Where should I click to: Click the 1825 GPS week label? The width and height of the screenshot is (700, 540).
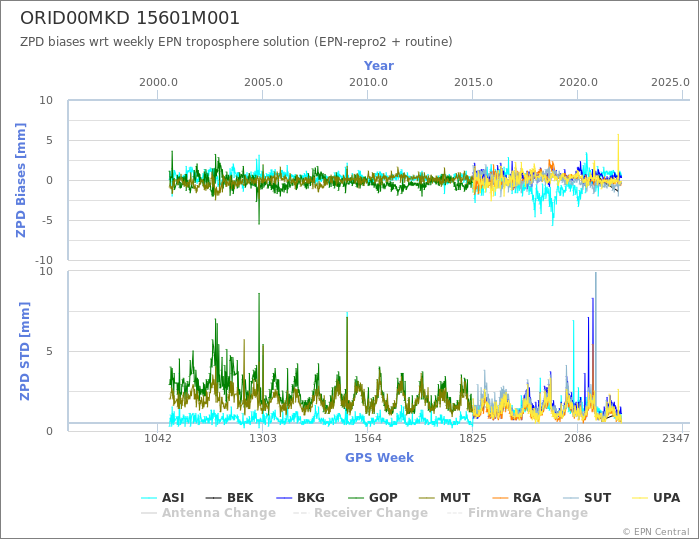473,438
